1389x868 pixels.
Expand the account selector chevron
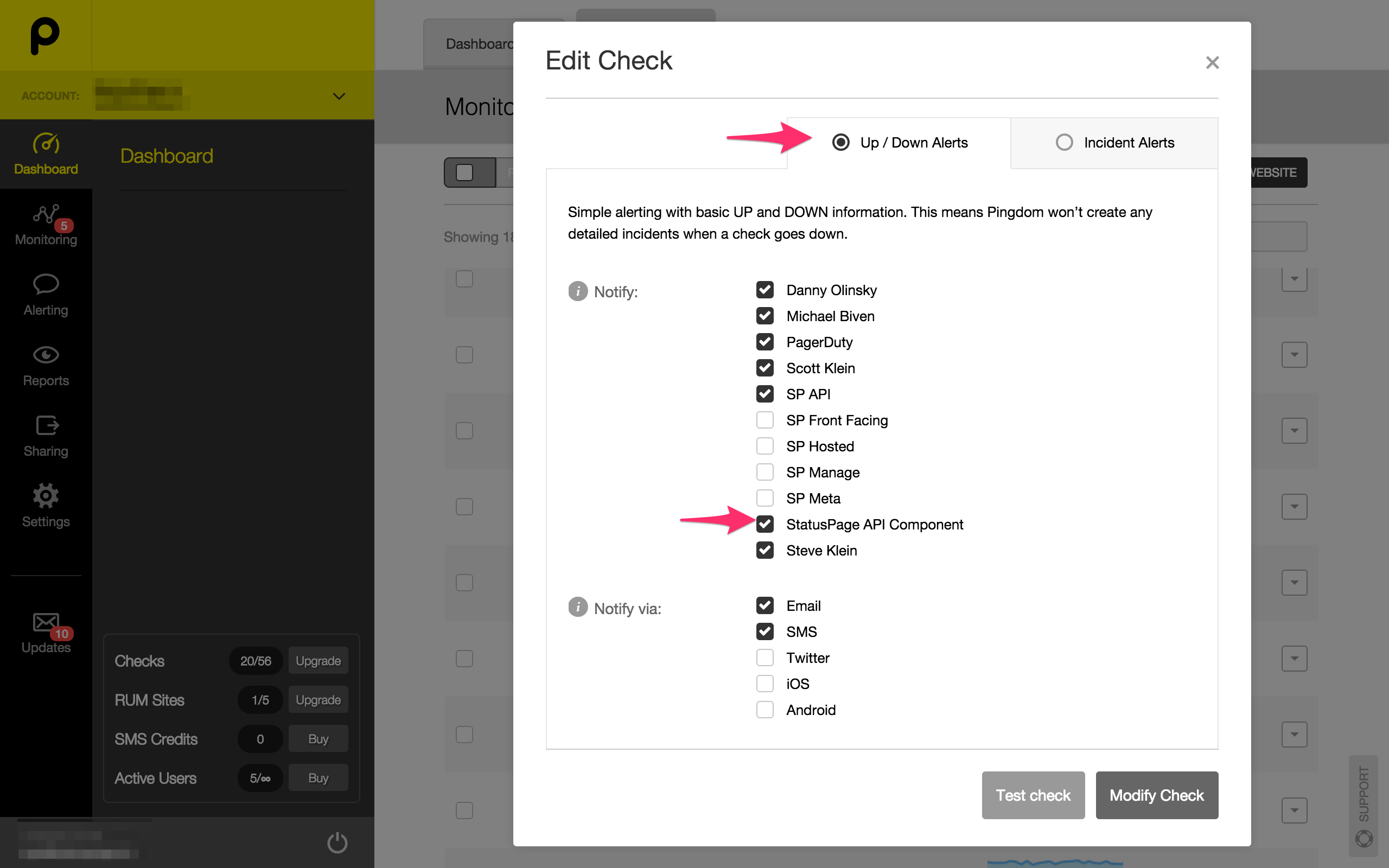339,96
